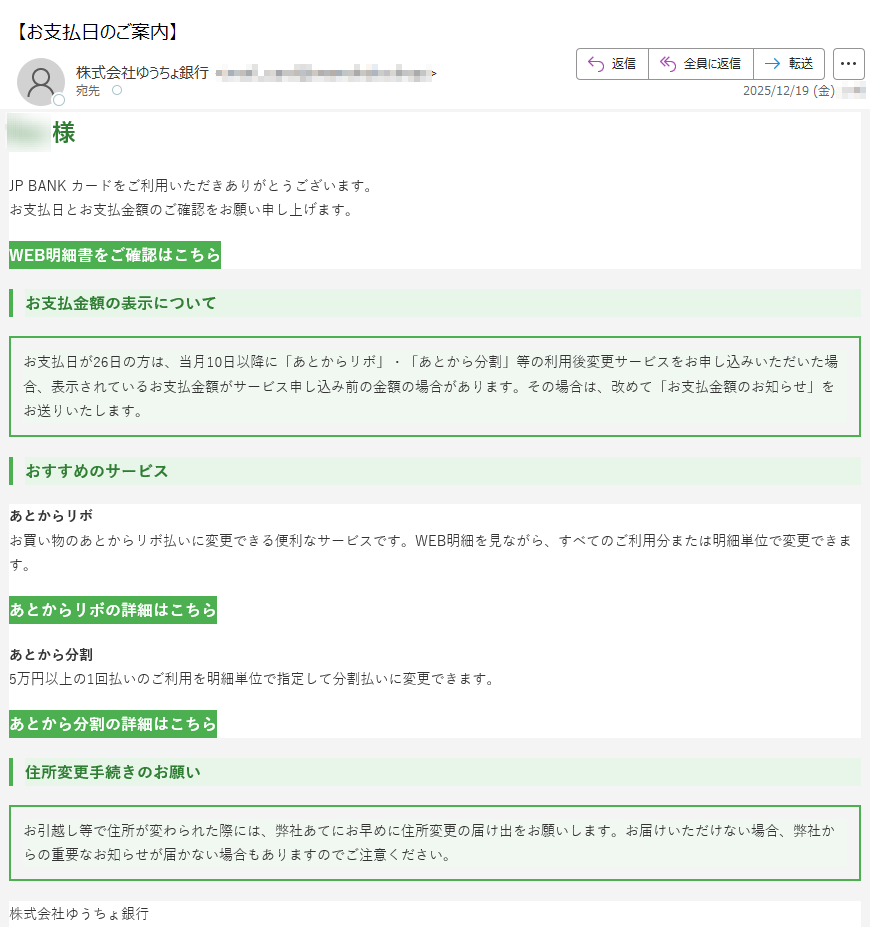870x927 pixels.
Task: Click the JP BANK カード greeting paragraph
Action: (x=190, y=186)
